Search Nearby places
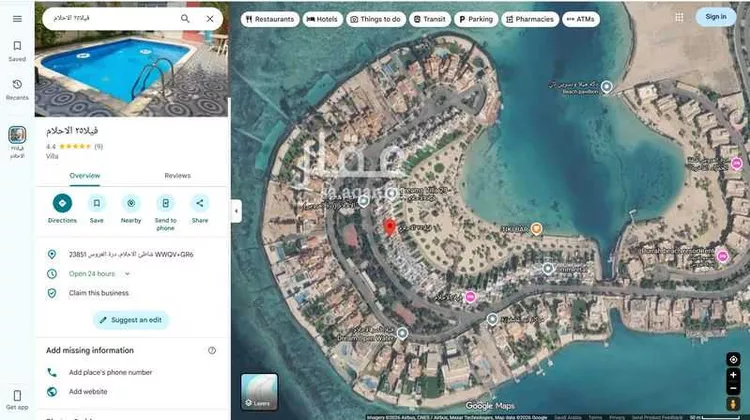Image resolution: width=750 pixels, height=420 pixels. (x=131, y=209)
